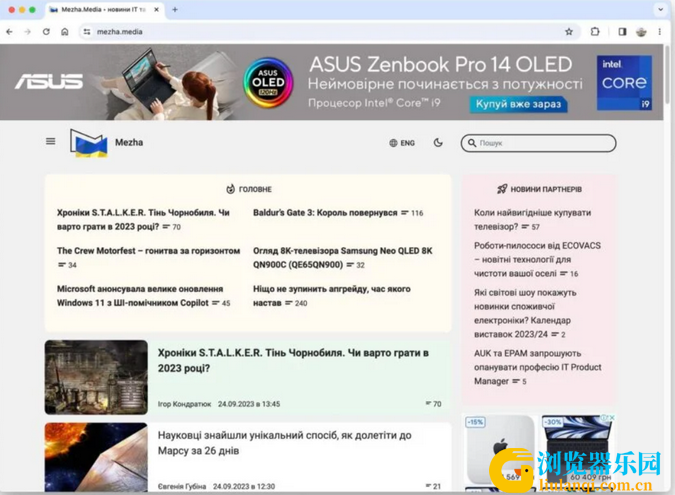Click the Mezha logo image
This screenshot has width=675, height=495.
[x=88, y=143]
